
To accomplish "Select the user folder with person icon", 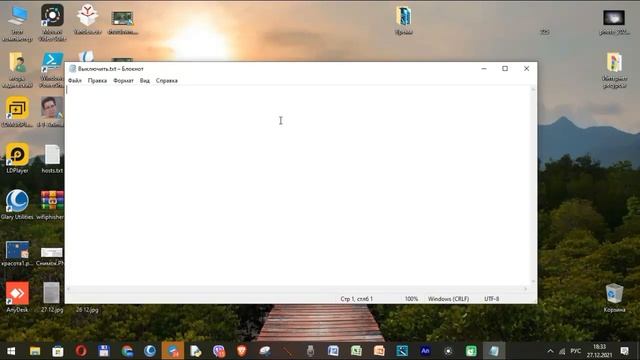I will pos(17,69).
